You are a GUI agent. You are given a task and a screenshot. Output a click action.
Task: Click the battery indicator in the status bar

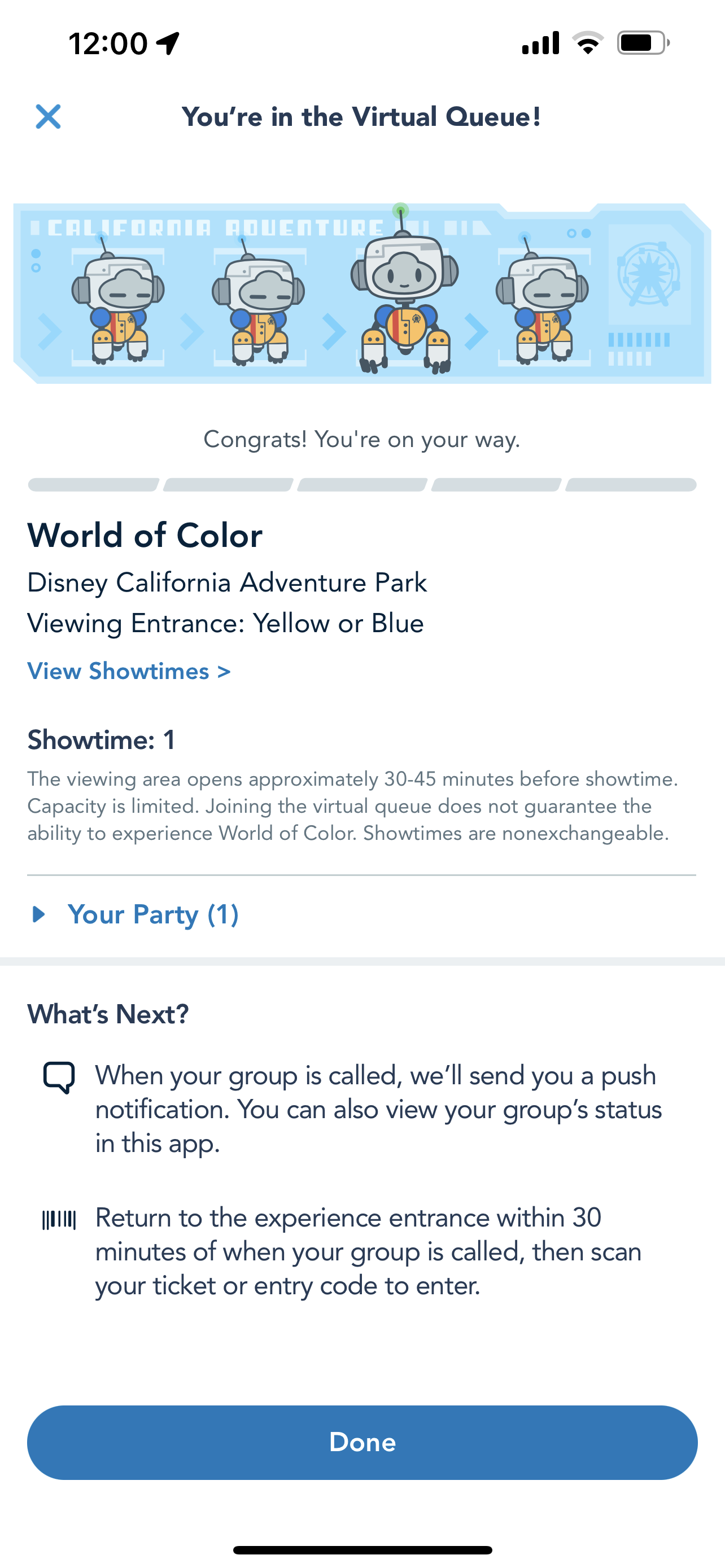point(641,41)
